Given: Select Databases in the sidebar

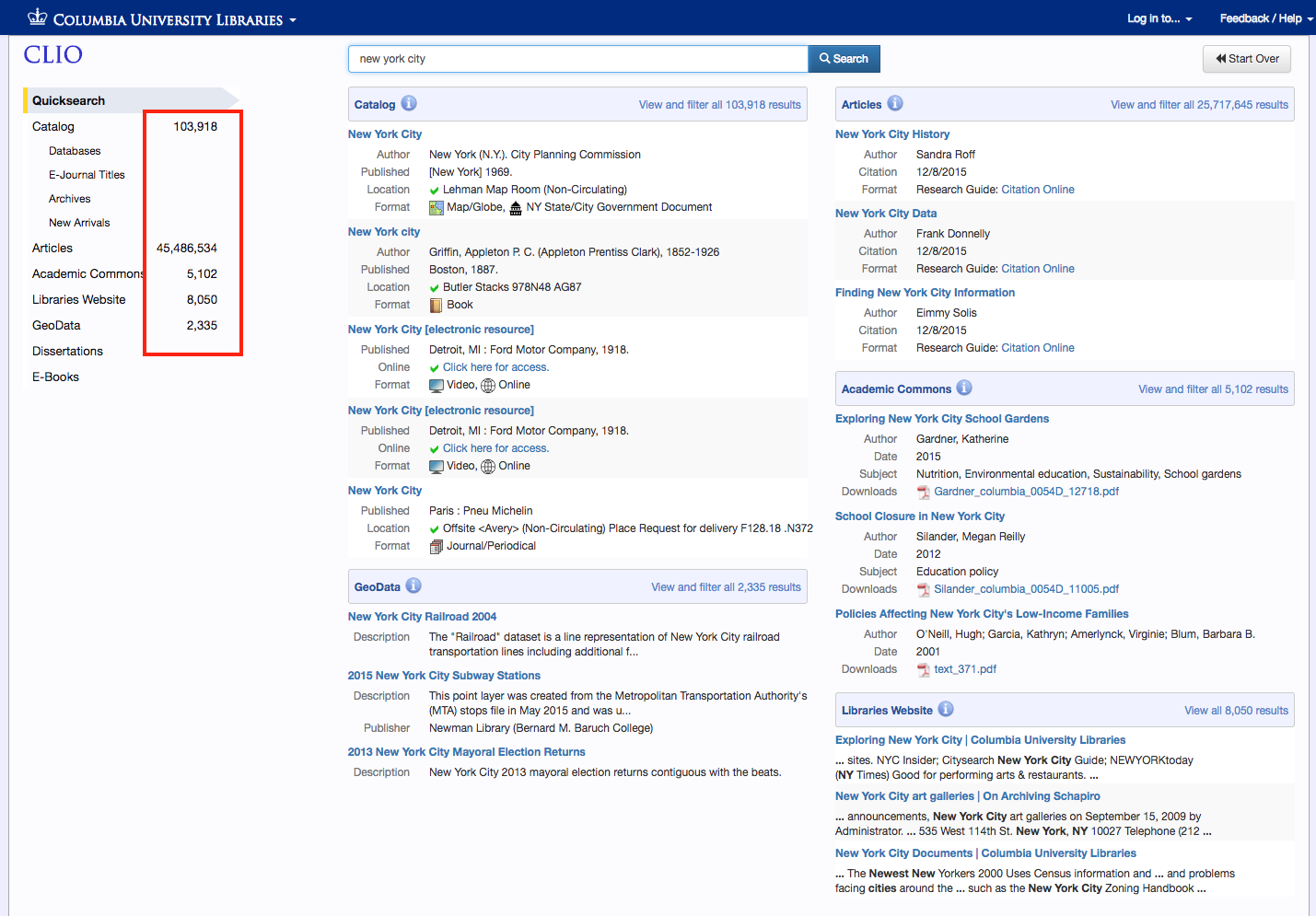Looking at the screenshot, I should [x=75, y=151].
